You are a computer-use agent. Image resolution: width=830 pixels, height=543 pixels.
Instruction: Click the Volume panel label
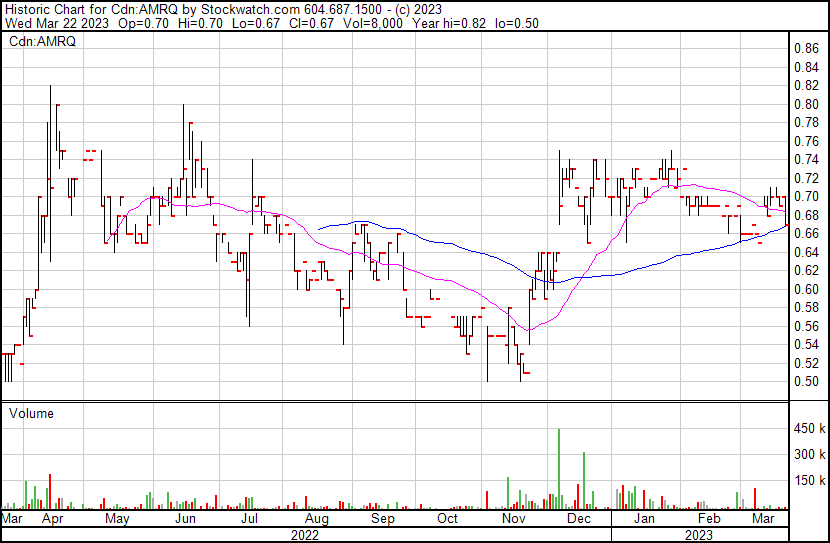pos(31,413)
